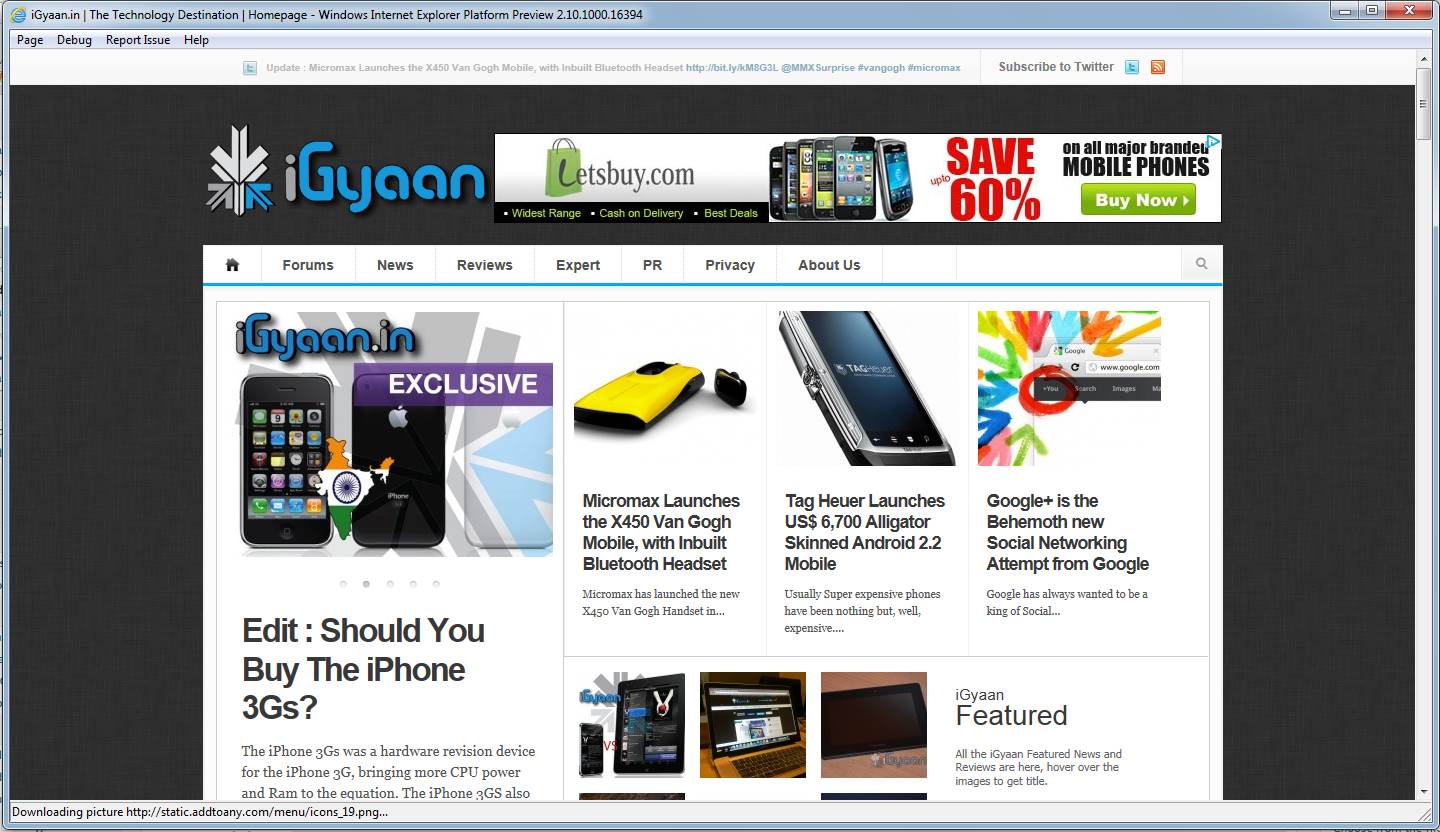Select the third carousel pagination dot
The height and width of the screenshot is (832, 1440).
(x=390, y=583)
